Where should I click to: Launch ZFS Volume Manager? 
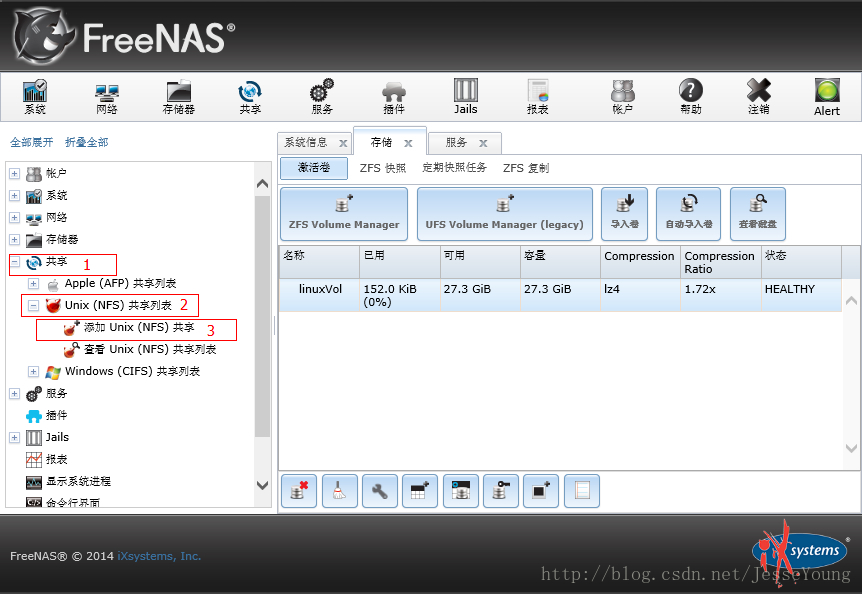coord(344,214)
